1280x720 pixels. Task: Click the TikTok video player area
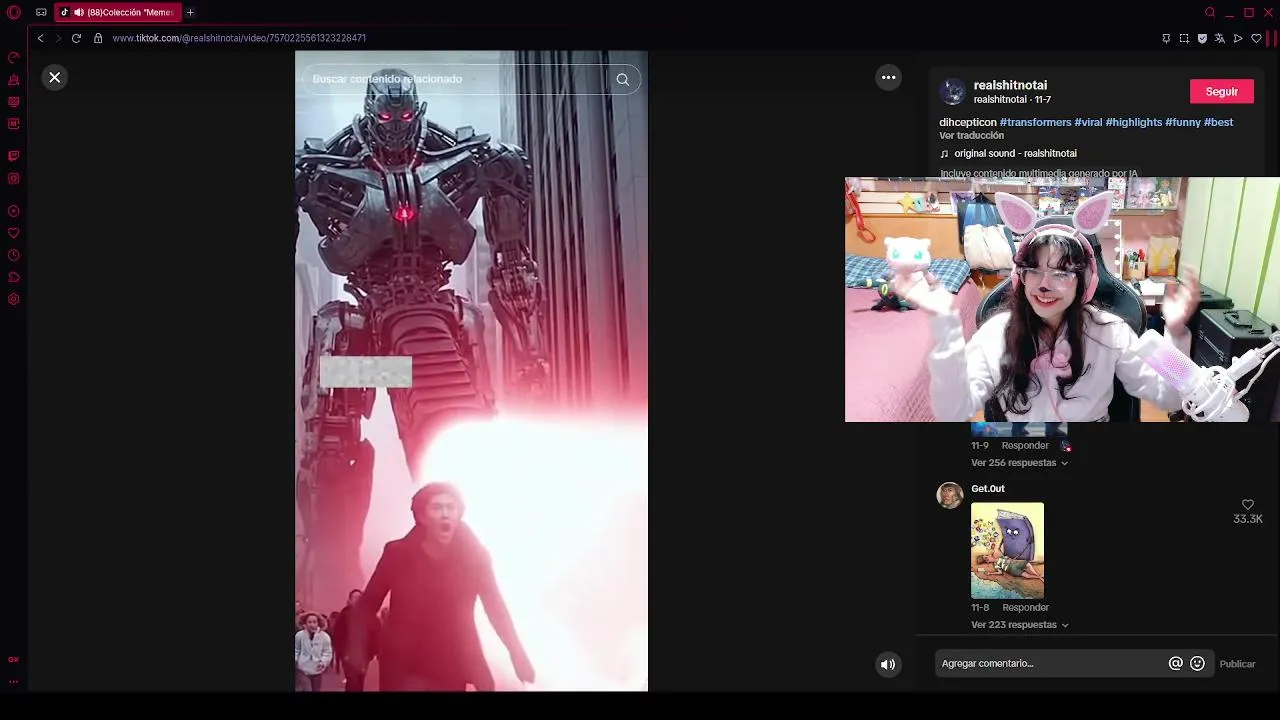[471, 371]
